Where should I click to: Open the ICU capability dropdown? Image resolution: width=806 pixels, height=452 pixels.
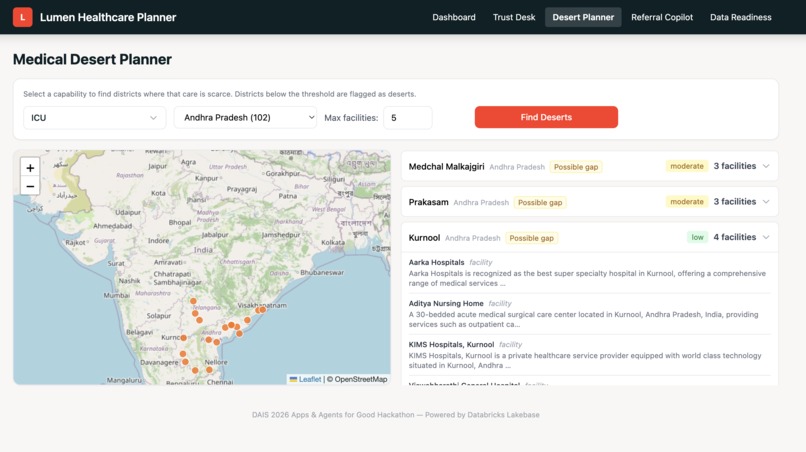click(x=95, y=118)
